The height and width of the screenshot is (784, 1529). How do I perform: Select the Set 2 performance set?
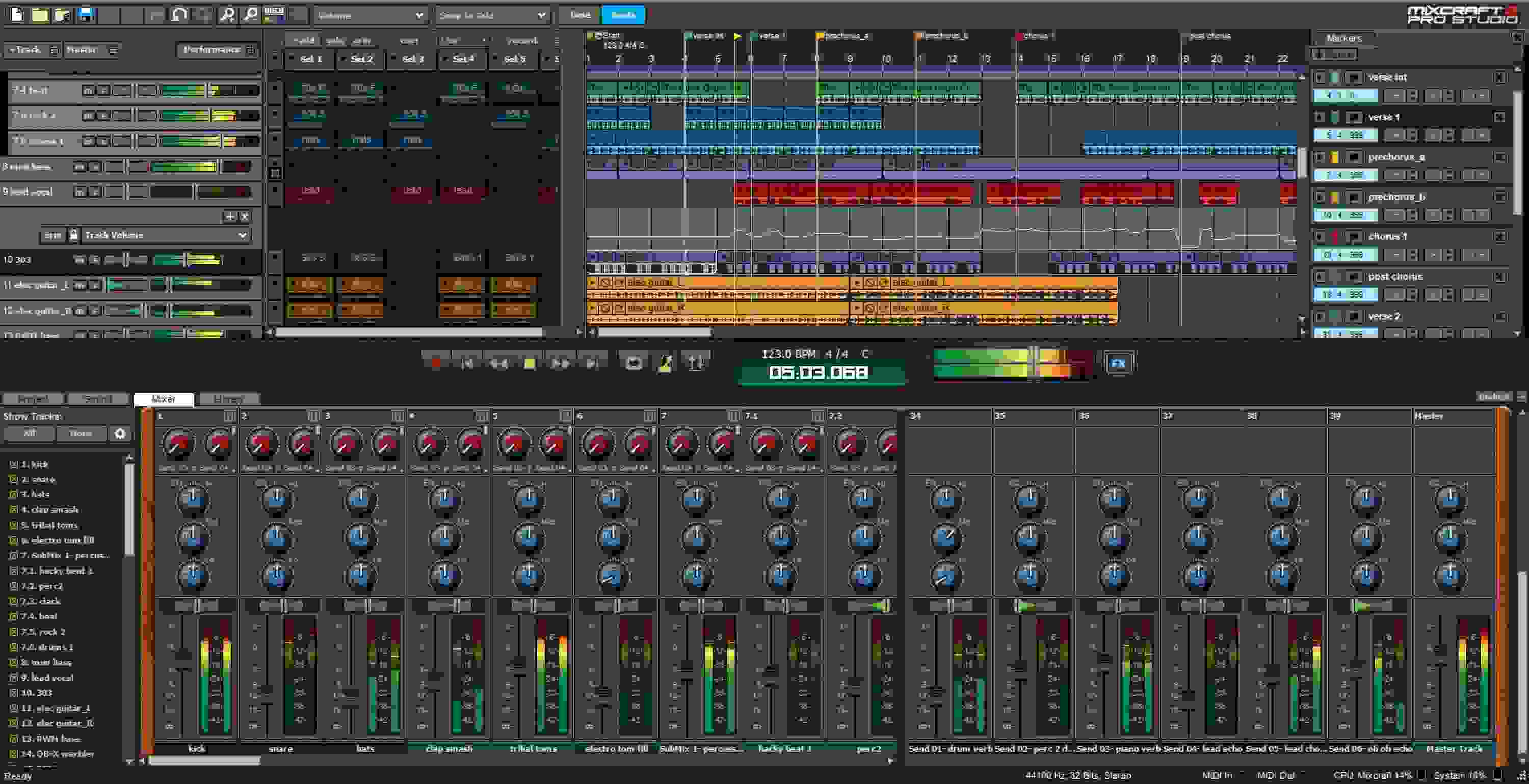coord(360,60)
